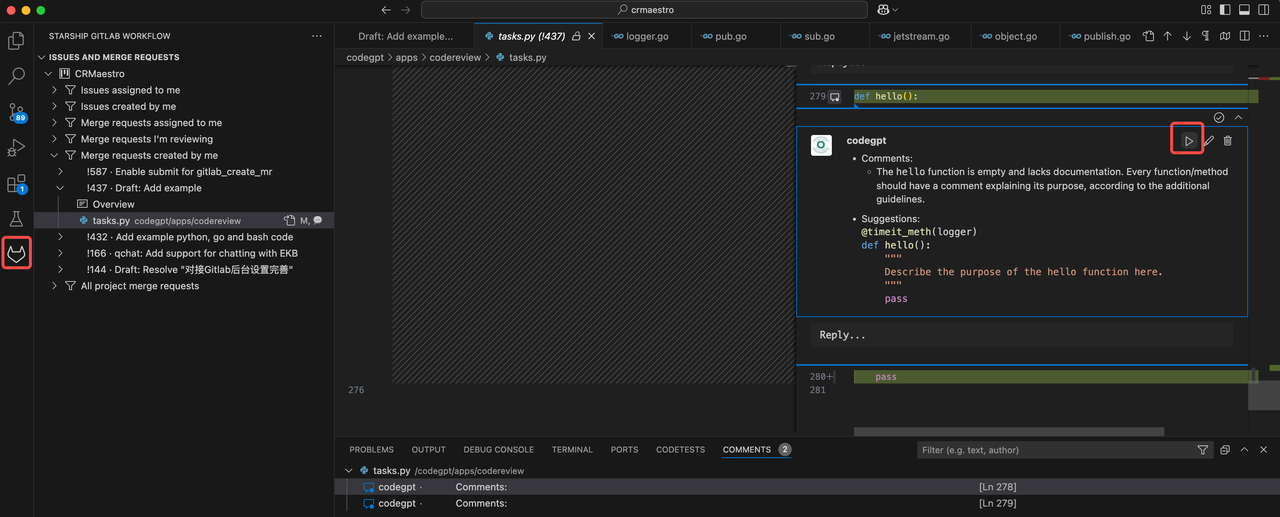Click the pencil edit icon on comment
Screen dimensions: 1280x517
click(1208, 141)
